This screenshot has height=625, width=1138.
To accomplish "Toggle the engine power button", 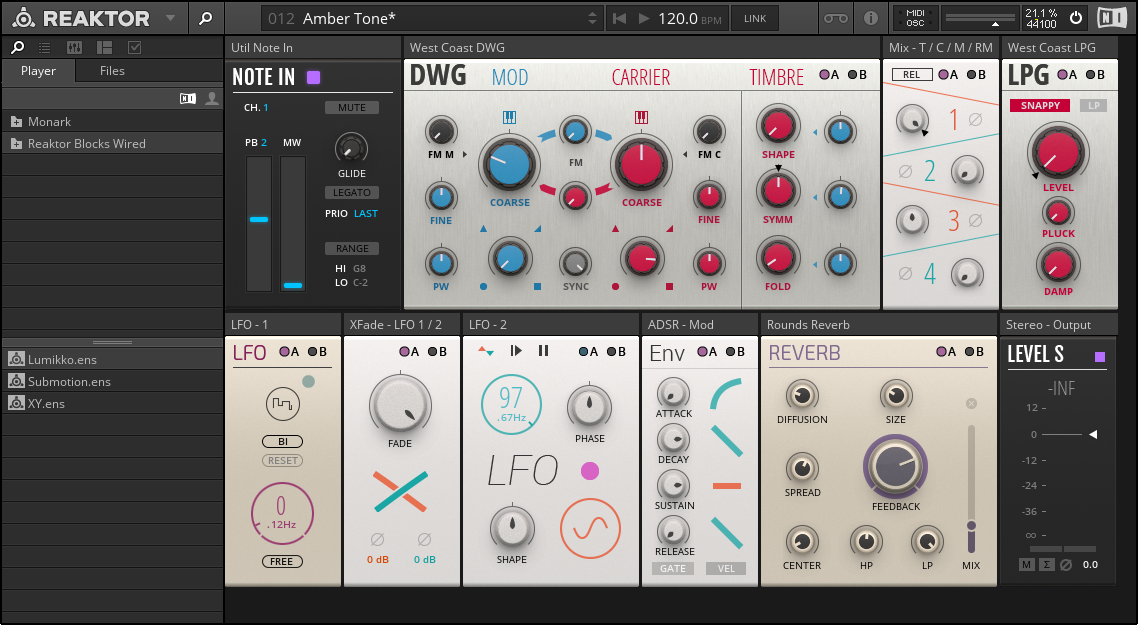I will (1076, 18).
